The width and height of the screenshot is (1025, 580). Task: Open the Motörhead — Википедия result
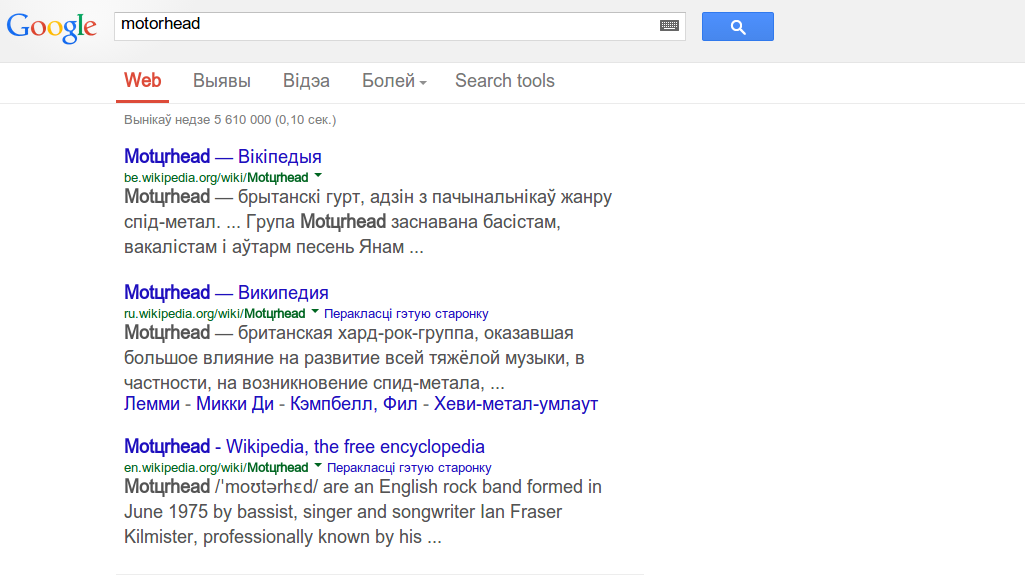click(x=226, y=292)
